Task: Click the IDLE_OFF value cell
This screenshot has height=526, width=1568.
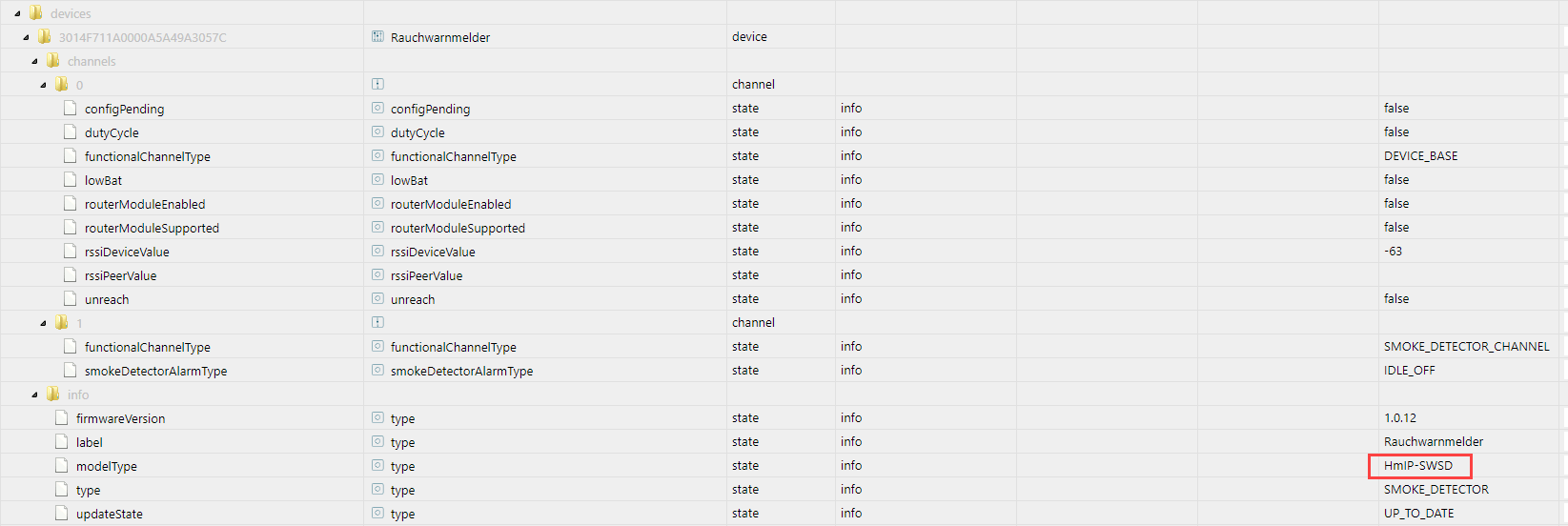Action: pyautogui.click(x=1409, y=371)
